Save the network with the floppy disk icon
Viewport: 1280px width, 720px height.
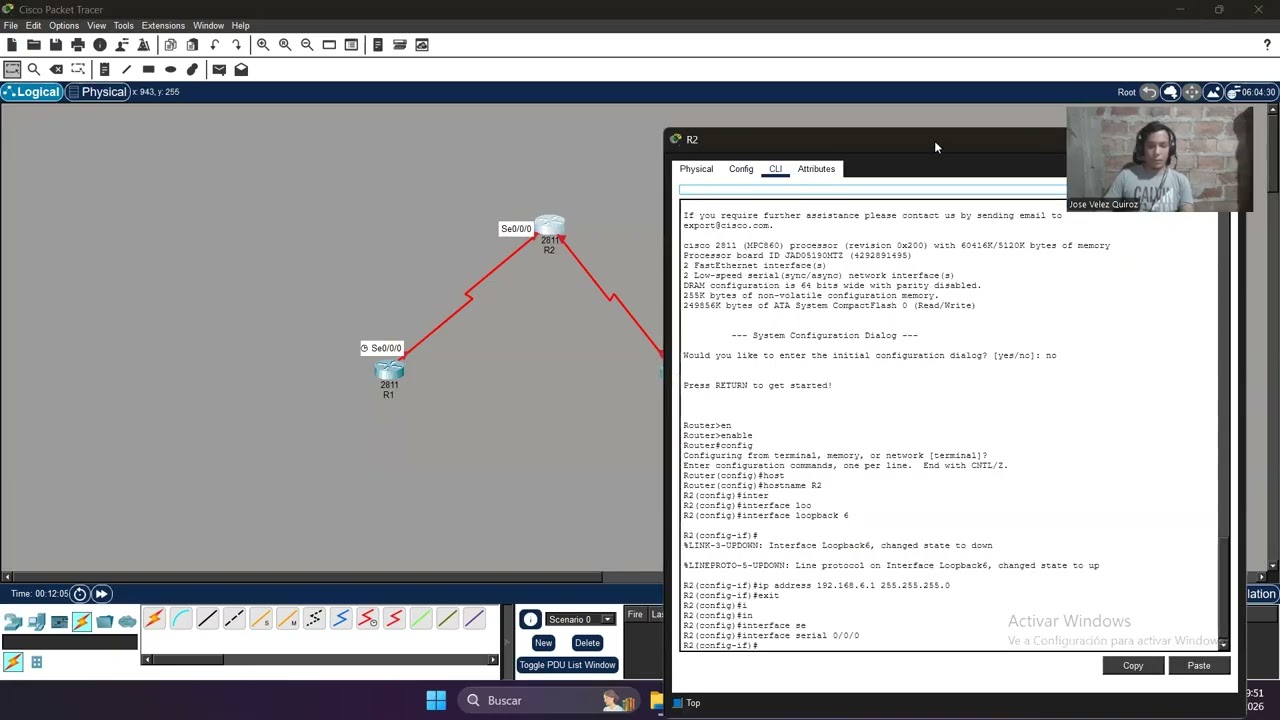pyautogui.click(x=56, y=45)
